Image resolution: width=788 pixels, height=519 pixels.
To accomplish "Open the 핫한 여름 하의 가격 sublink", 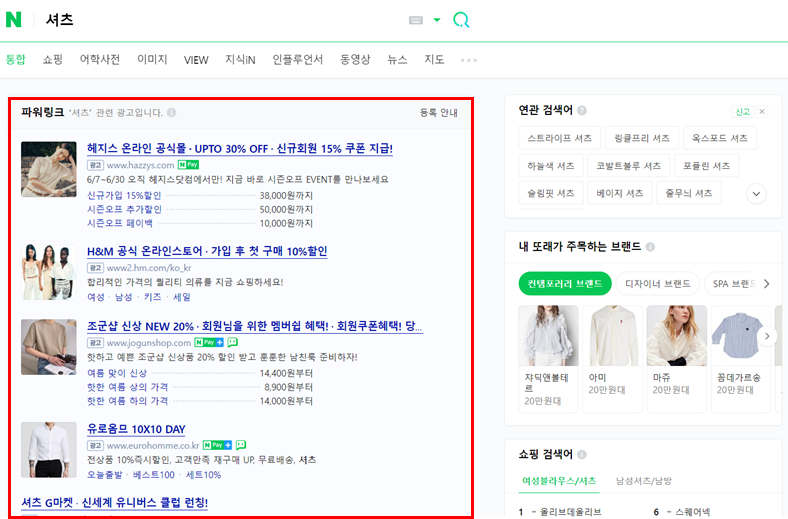I will (127, 401).
